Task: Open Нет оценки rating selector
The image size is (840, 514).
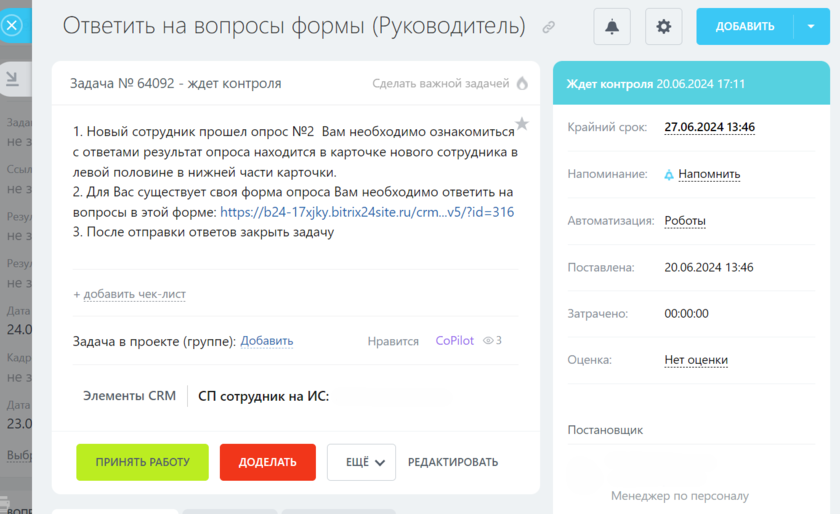Action: coord(696,360)
